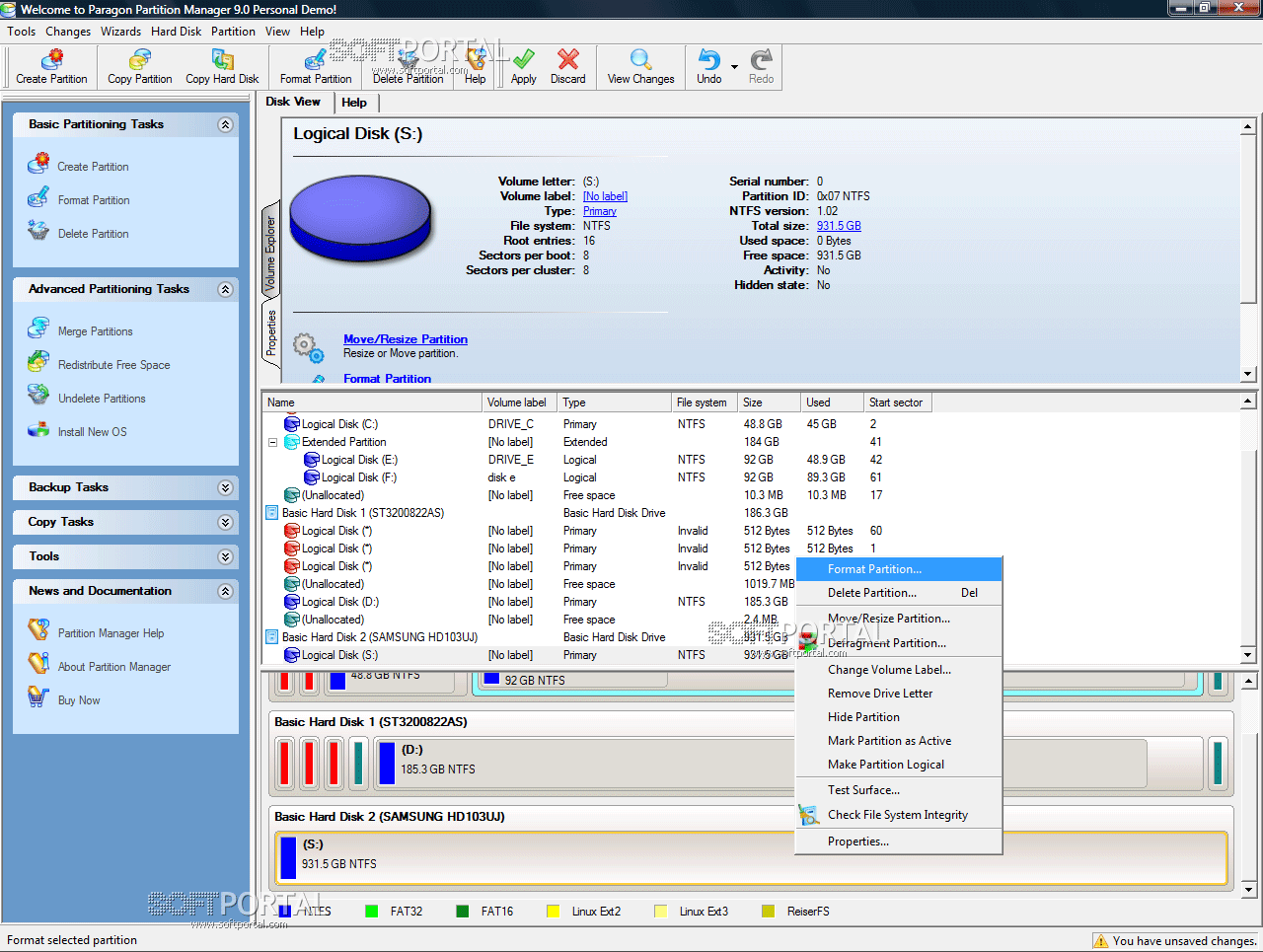The height and width of the screenshot is (952, 1263).
Task: Choose Change Volume Label... in context menu
Action: (899, 670)
